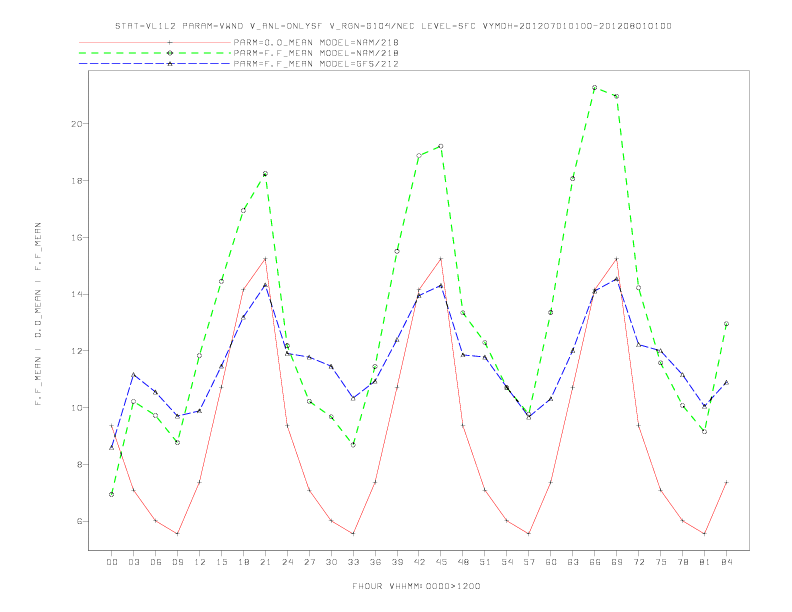Click the x-axis title FHOUR VHHMM=0000>1200
Image resolution: width=792 pixels, height=612 pixels.
pyautogui.click(x=416, y=586)
